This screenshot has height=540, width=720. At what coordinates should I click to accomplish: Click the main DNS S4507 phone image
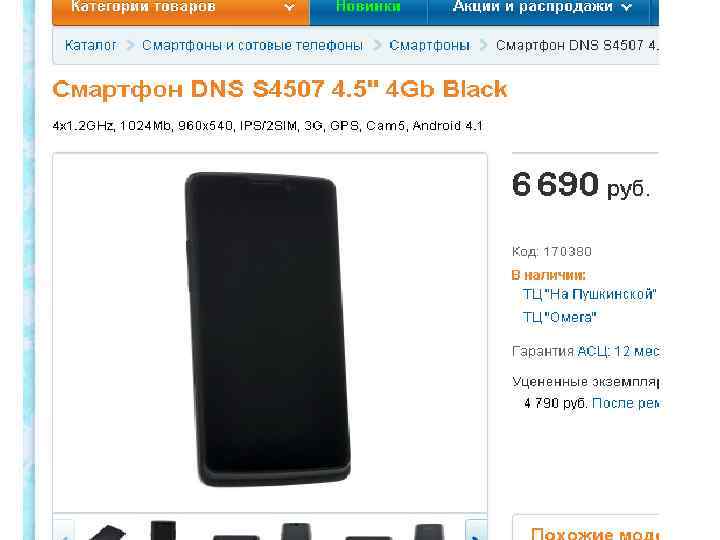(x=268, y=329)
